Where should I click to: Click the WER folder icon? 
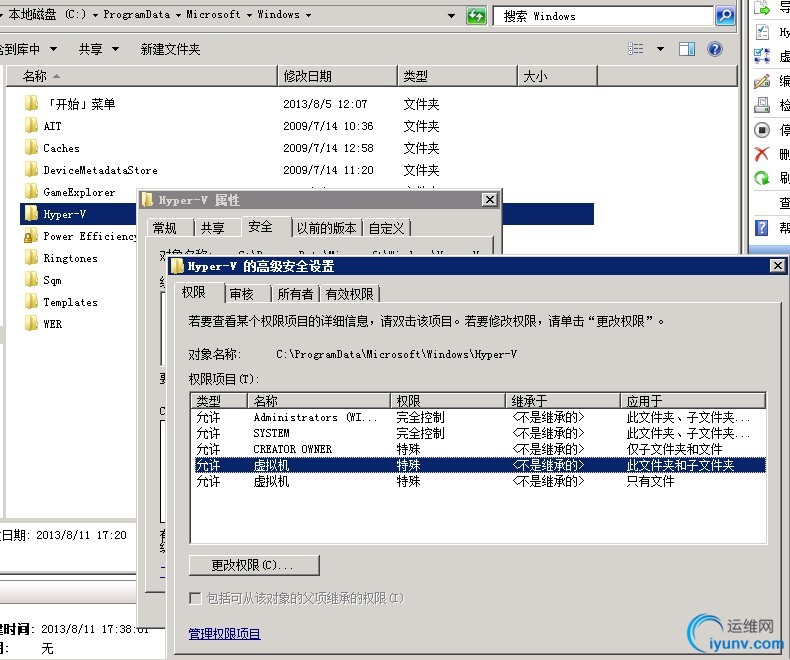coord(31,323)
